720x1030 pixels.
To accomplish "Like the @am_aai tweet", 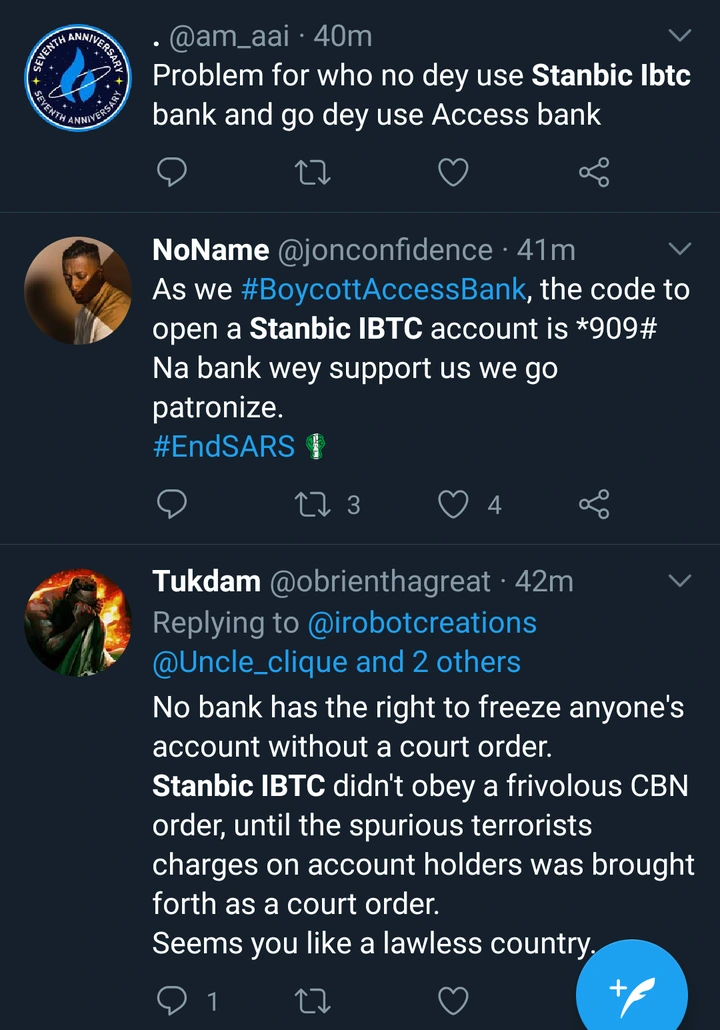I will pyautogui.click(x=454, y=173).
